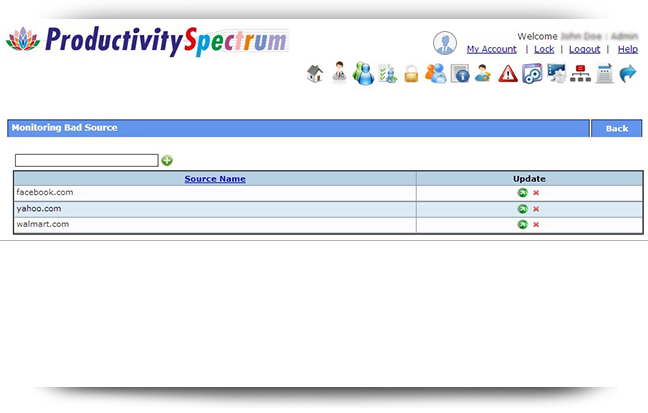The height and width of the screenshot is (413, 648).
Task: Click the green plus add source icon
Action: 167,160
